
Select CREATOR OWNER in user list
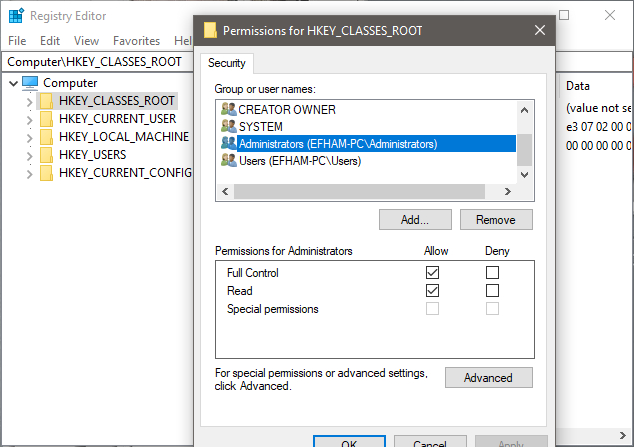287,109
